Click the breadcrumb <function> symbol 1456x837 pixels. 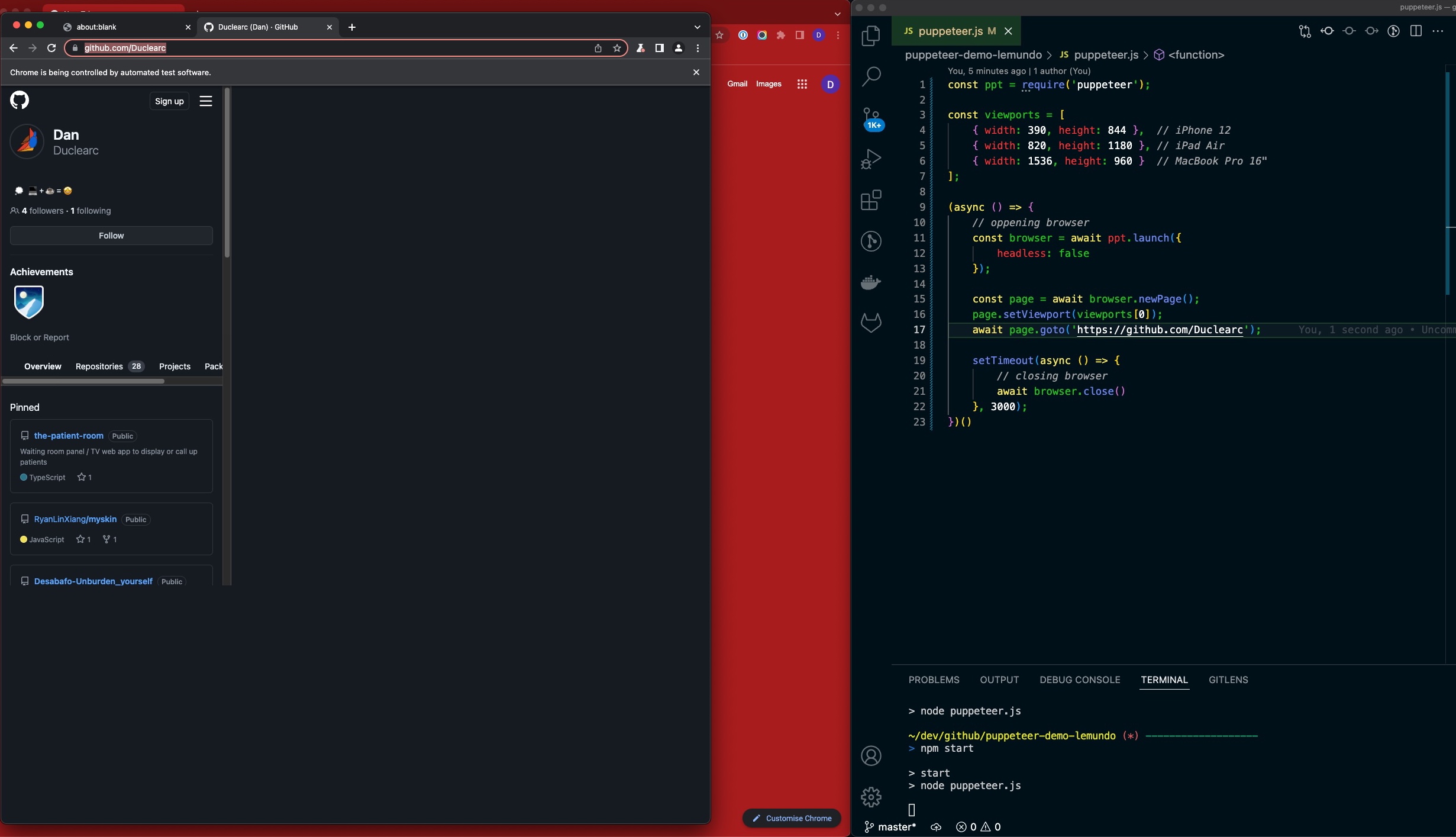(x=1189, y=54)
